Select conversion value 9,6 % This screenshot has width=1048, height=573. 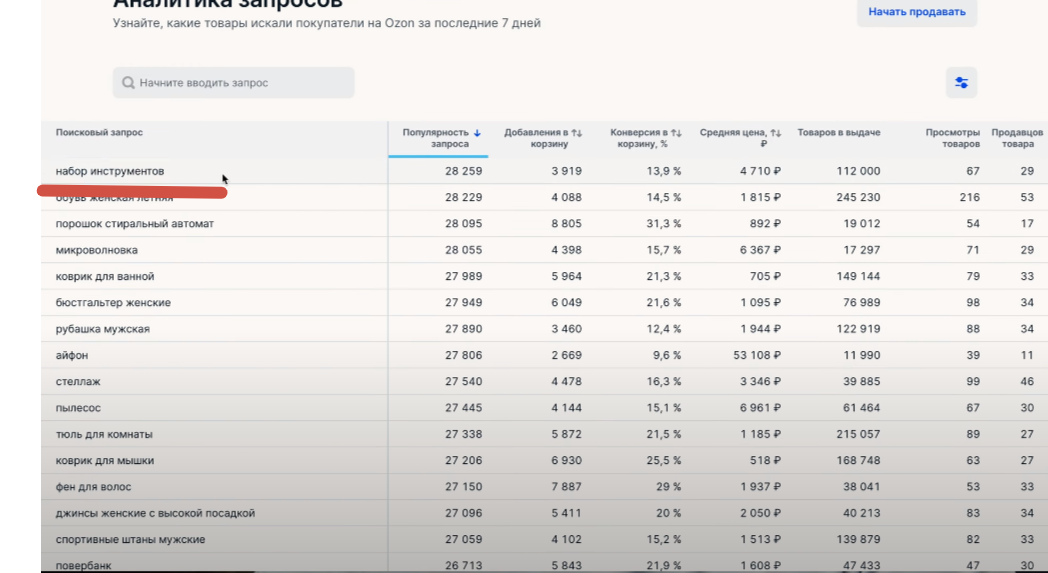(667, 355)
